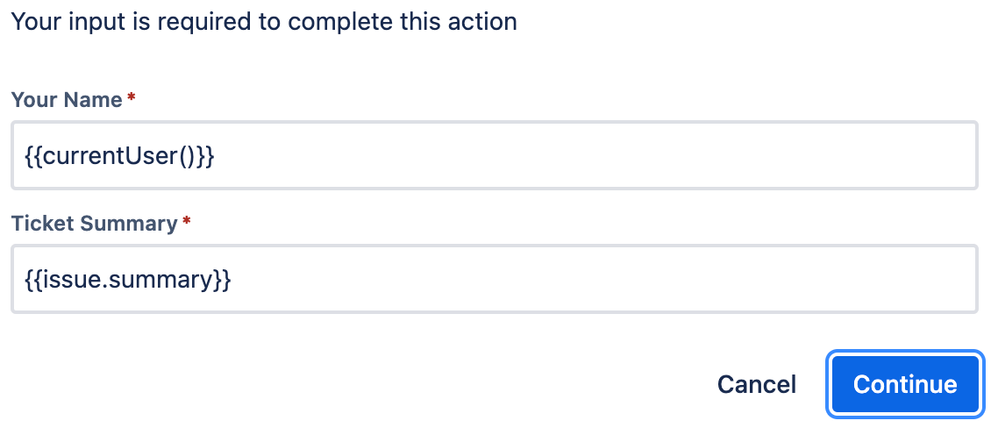Submit the form with the blue Continue button

pyautogui.click(x=905, y=384)
